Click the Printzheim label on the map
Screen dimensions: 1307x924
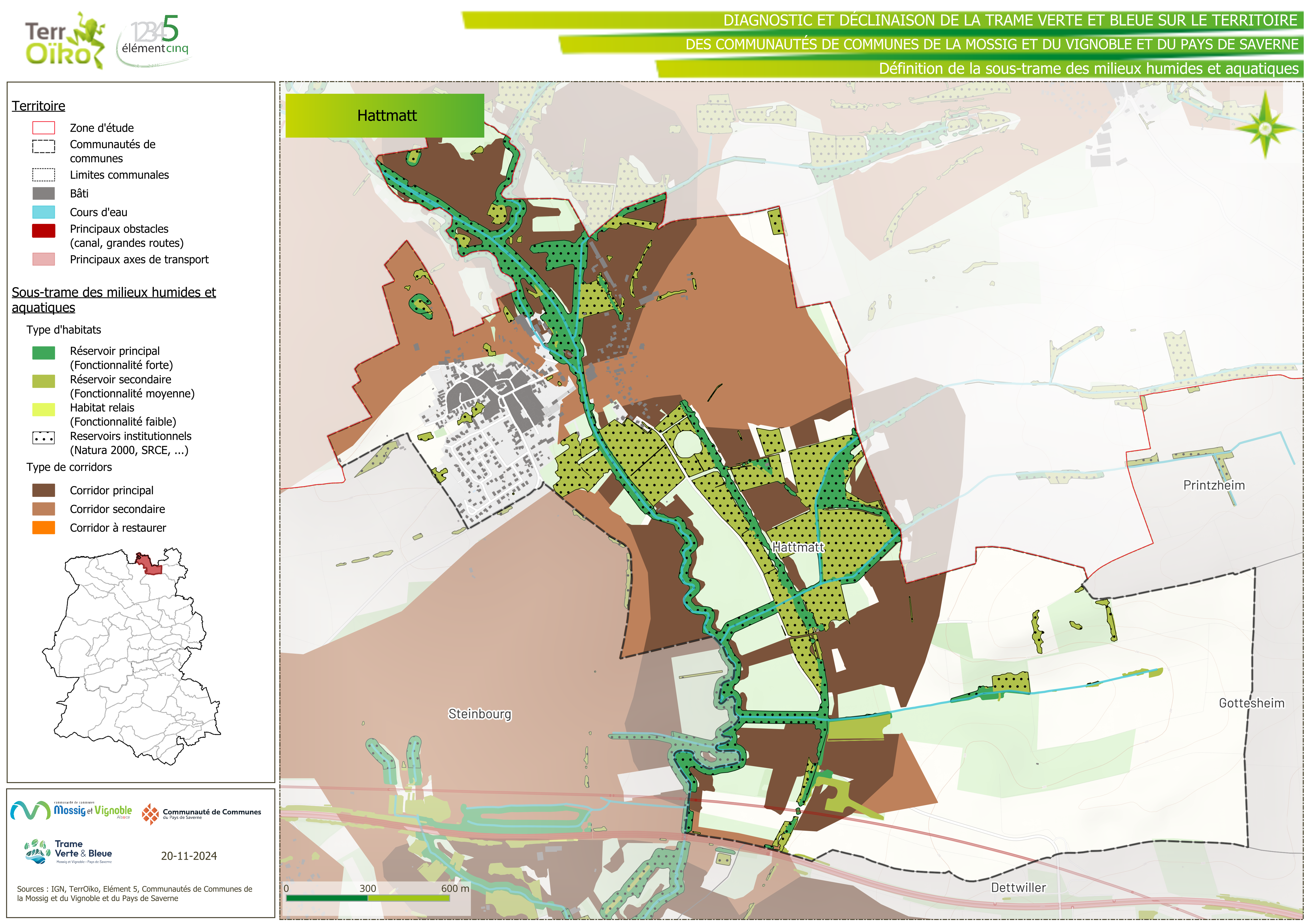[1214, 485]
